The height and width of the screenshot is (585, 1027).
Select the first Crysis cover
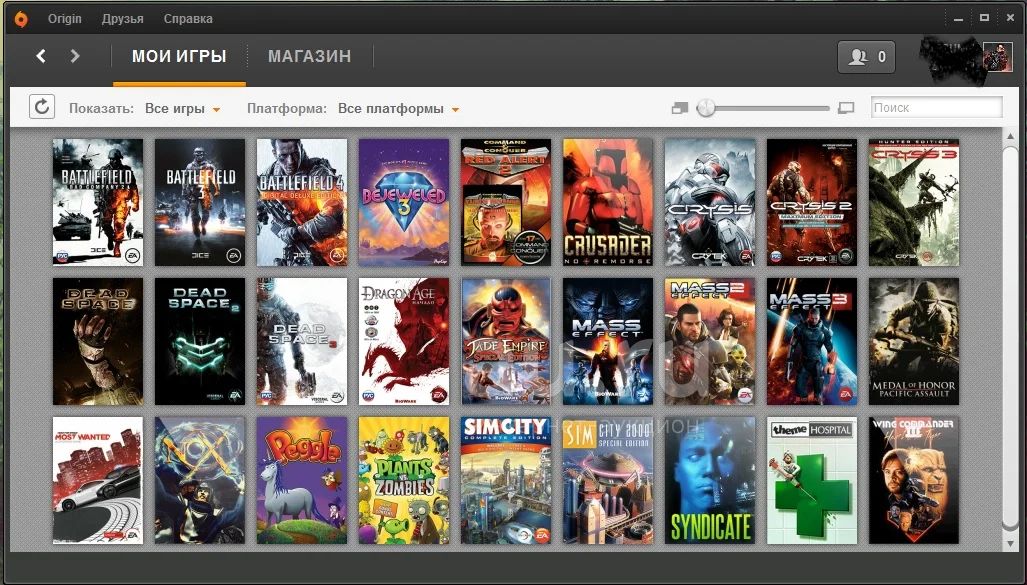point(710,202)
